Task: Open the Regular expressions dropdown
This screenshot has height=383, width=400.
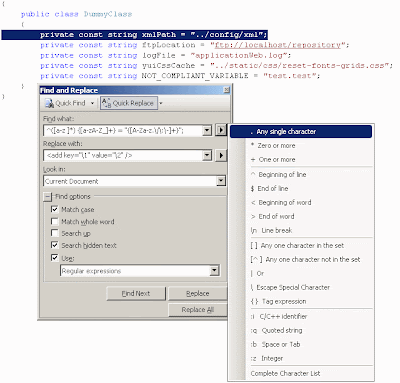Action: coord(215,271)
